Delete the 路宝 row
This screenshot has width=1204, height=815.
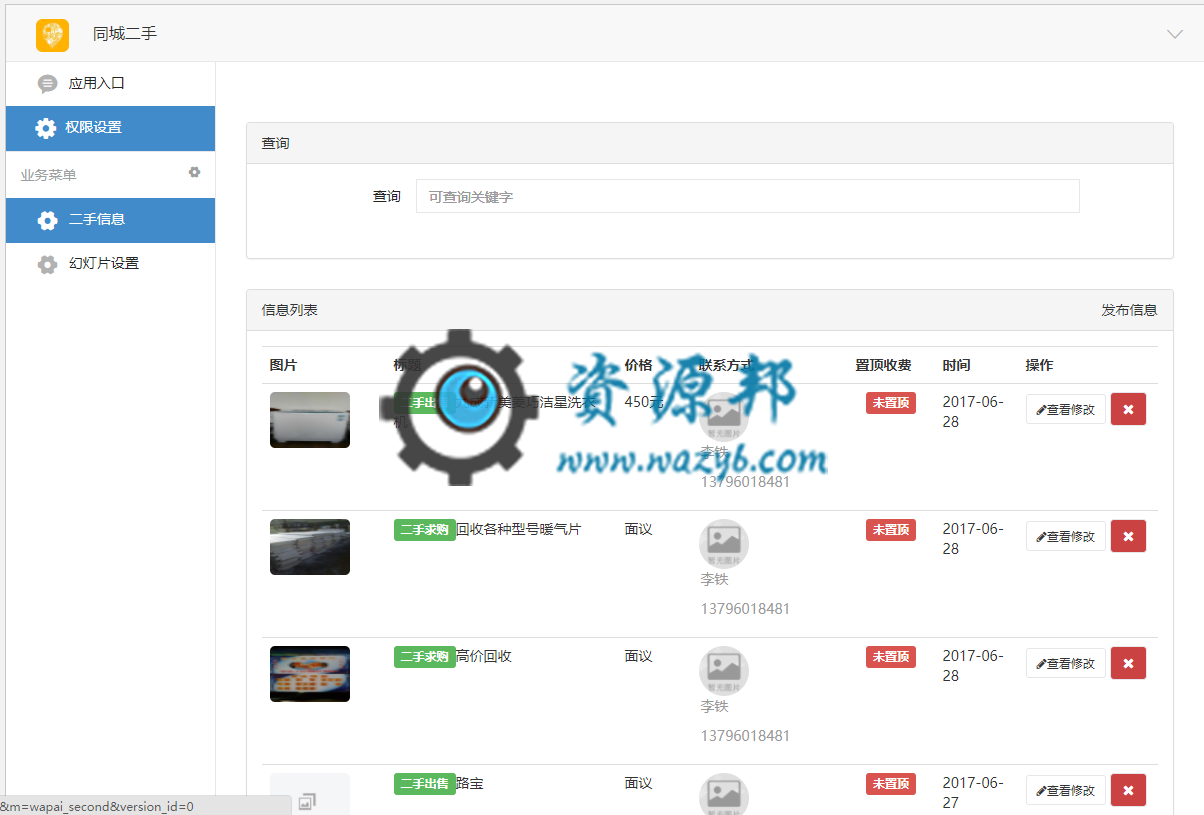[1128, 790]
